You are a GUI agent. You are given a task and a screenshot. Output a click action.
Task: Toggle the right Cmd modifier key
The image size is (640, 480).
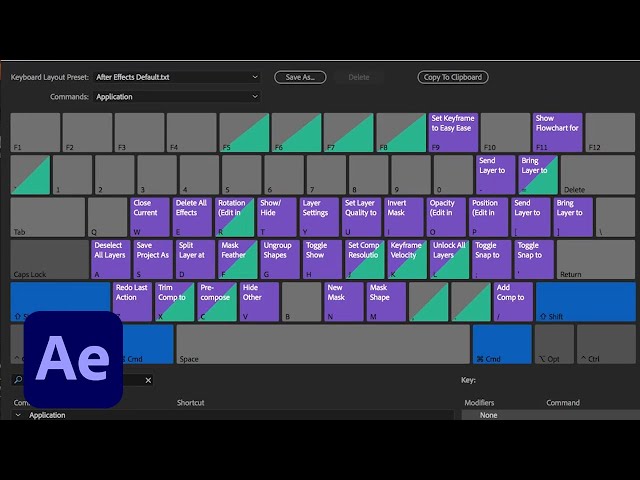[x=502, y=344]
